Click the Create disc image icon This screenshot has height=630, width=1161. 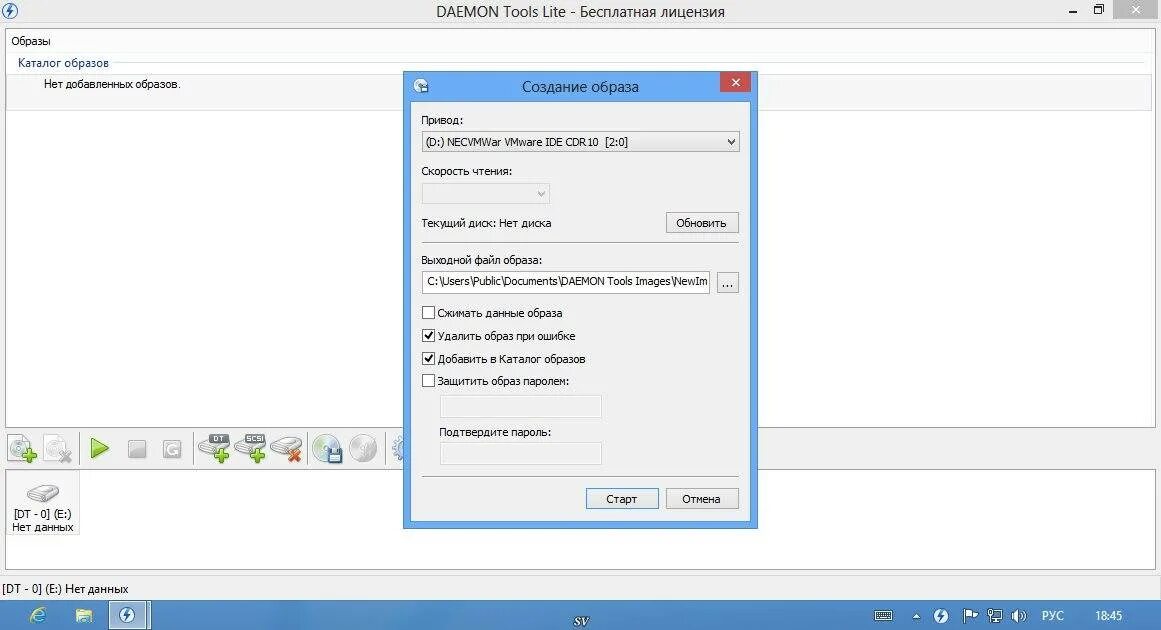[x=327, y=449]
